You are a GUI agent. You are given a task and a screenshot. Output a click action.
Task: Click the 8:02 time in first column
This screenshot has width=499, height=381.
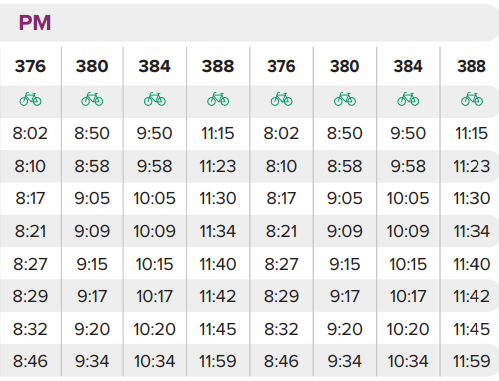[x=30, y=133]
